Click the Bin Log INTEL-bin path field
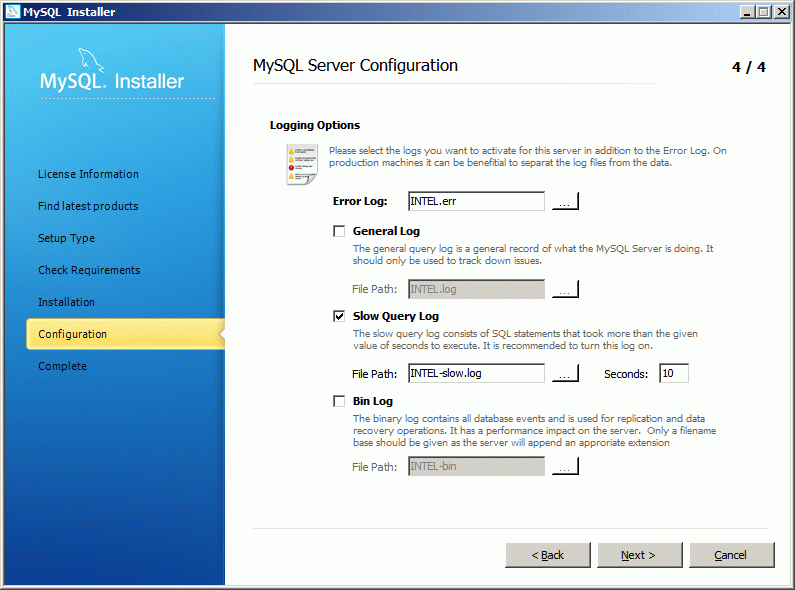 pyautogui.click(x=476, y=466)
